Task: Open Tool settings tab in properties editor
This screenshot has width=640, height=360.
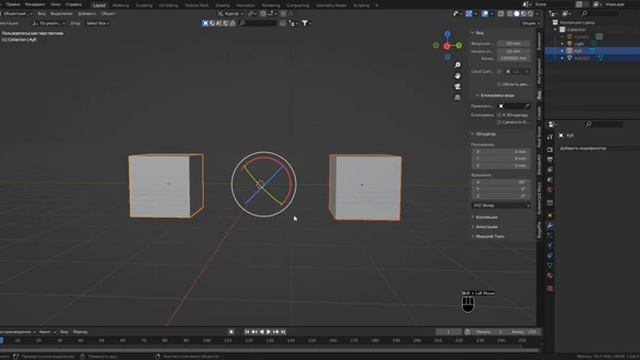Action: click(x=550, y=137)
